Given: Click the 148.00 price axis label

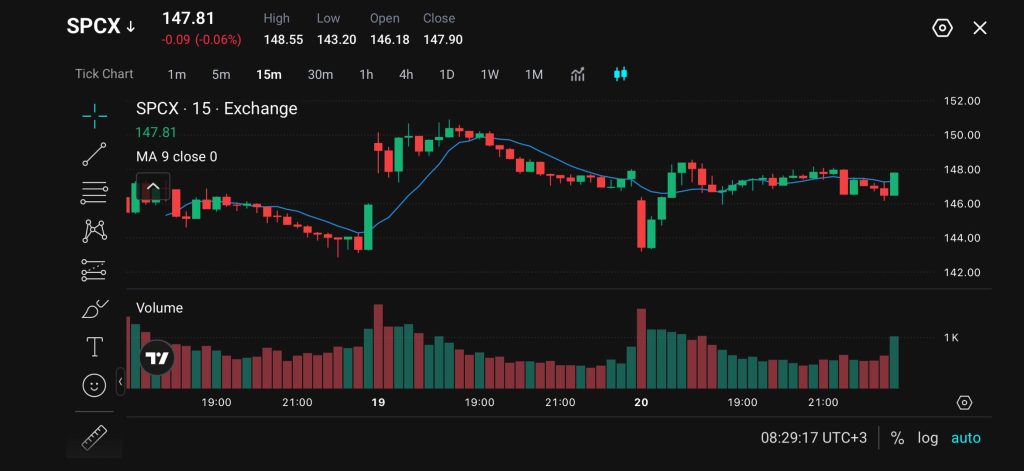Looking at the screenshot, I should point(962,170).
